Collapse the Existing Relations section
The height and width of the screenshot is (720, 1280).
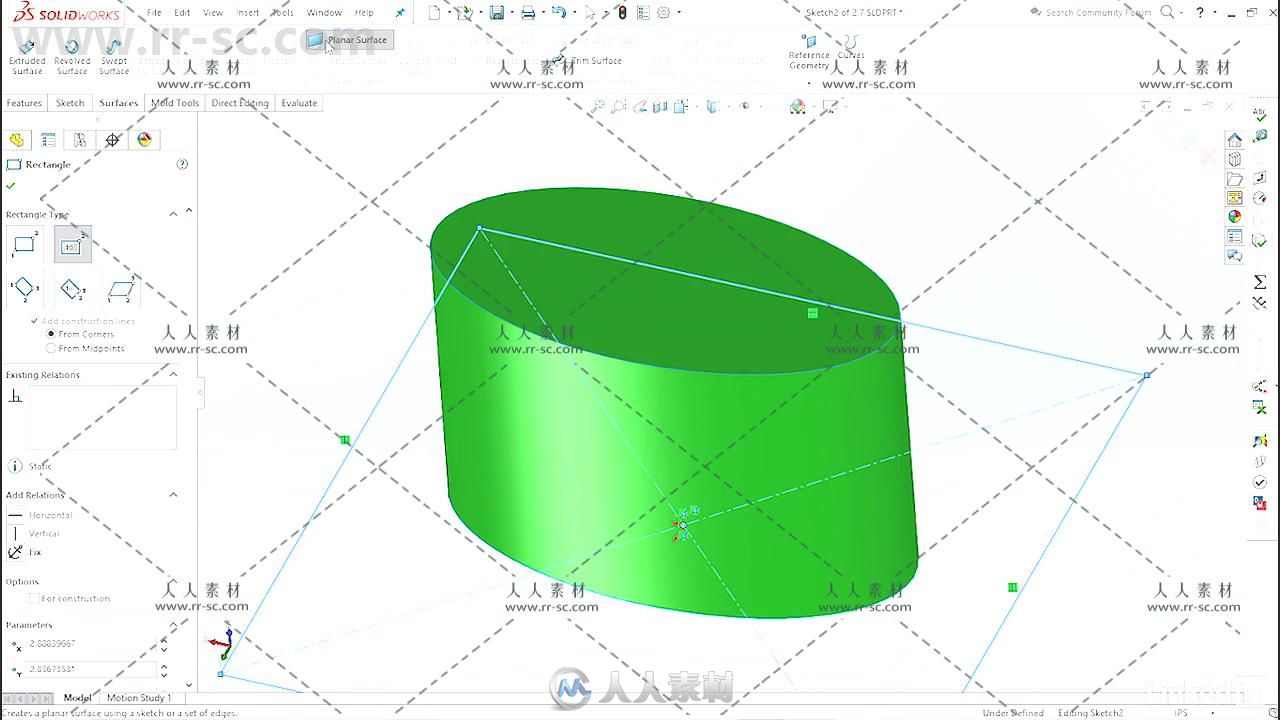point(173,374)
